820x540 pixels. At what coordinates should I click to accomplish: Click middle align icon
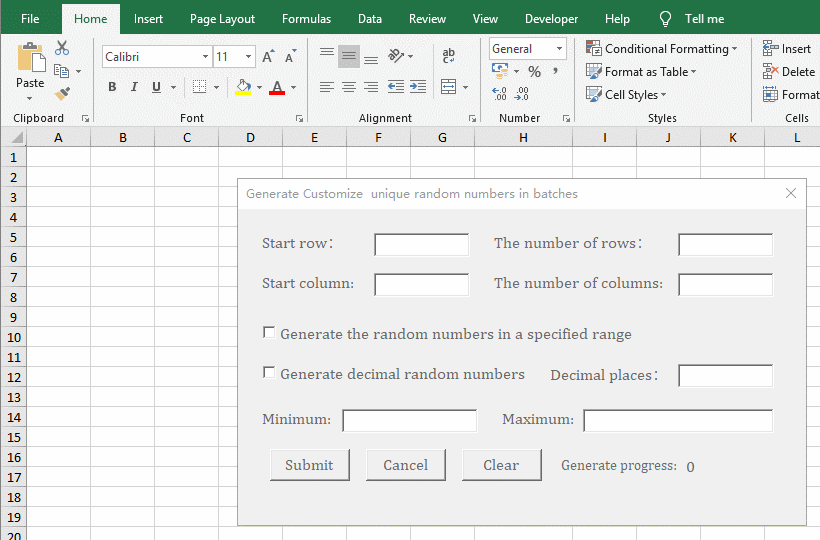(x=349, y=56)
